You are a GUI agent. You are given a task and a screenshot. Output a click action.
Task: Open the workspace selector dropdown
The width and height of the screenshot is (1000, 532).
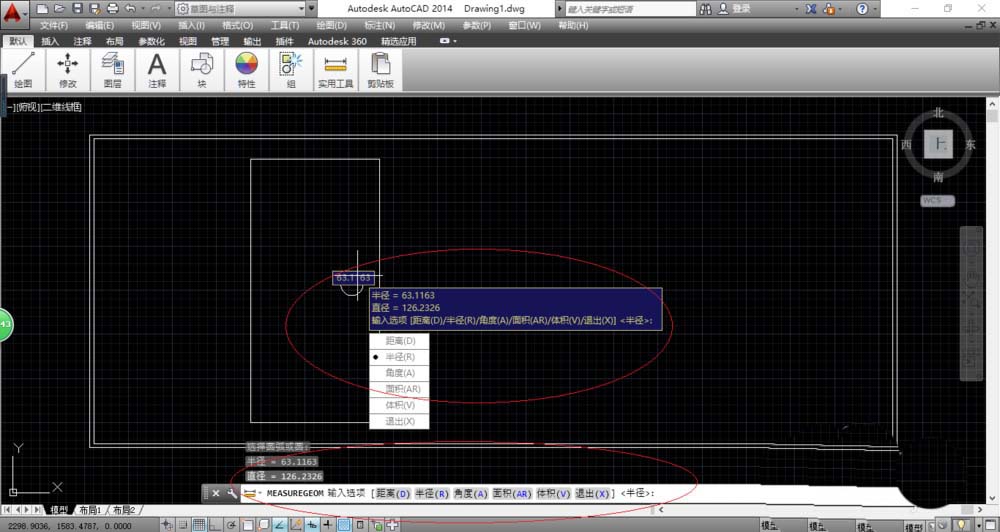pos(241,9)
